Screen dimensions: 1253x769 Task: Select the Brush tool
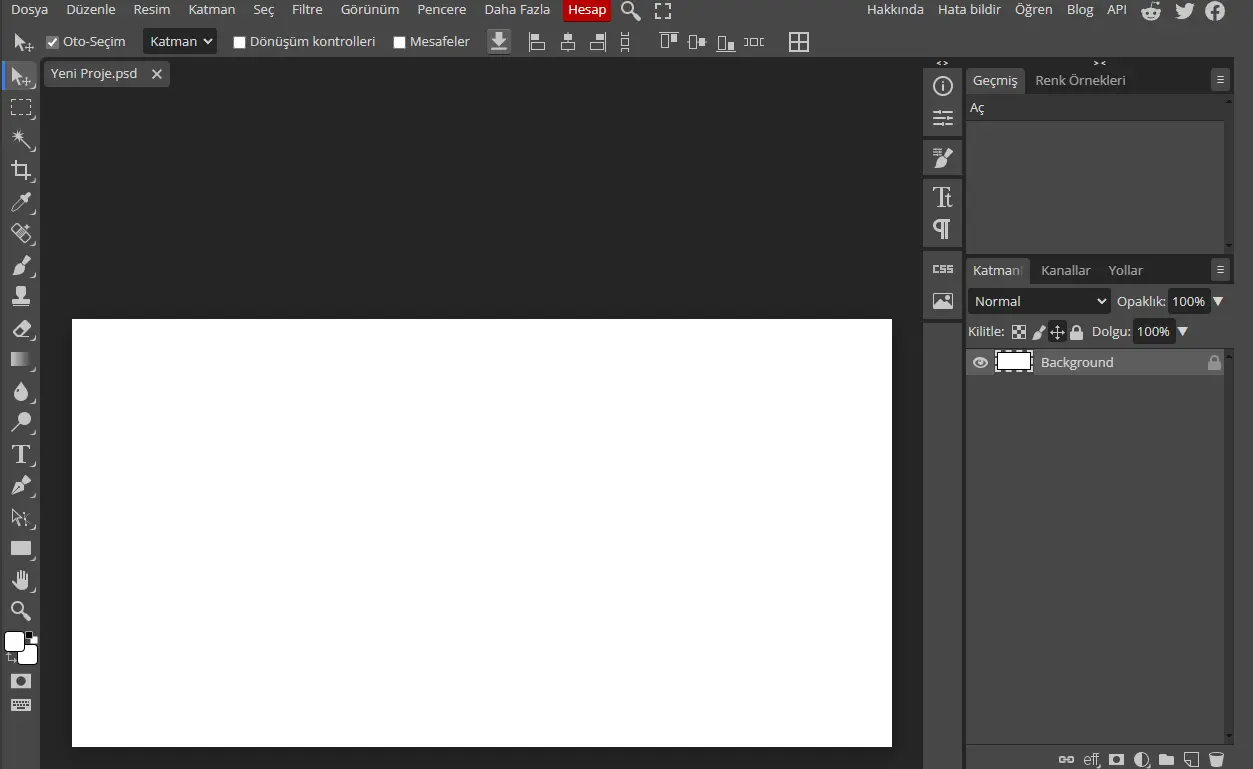pyautogui.click(x=21, y=265)
